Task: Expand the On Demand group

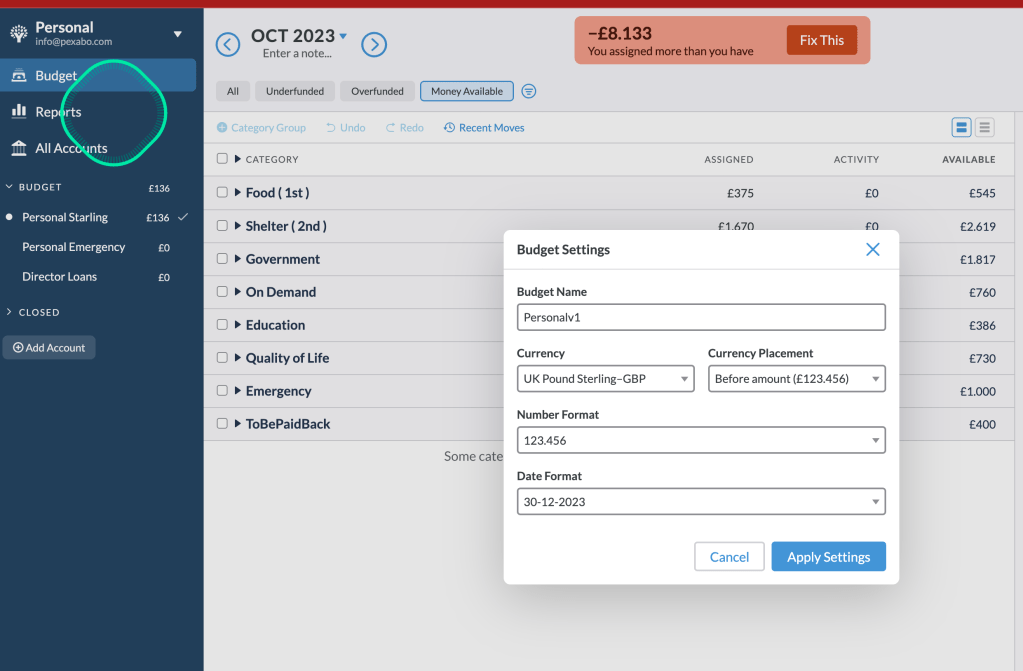Action: point(237,291)
